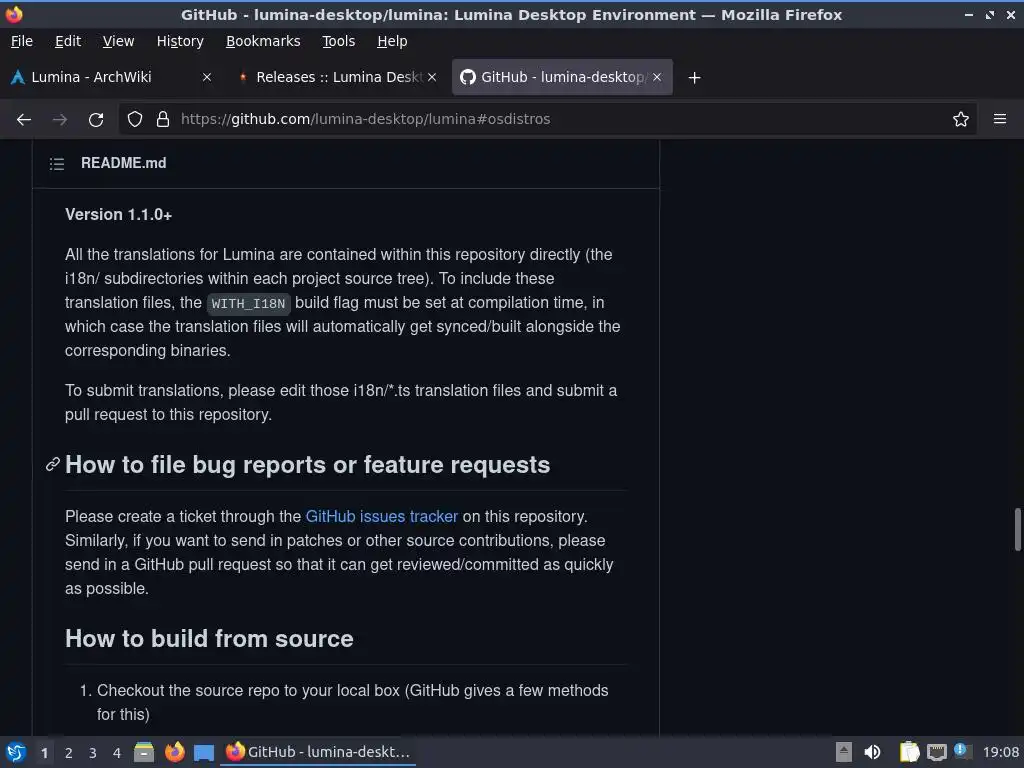Click the How to build from source heading
Screen dimensions: 1024x768
[209, 639]
